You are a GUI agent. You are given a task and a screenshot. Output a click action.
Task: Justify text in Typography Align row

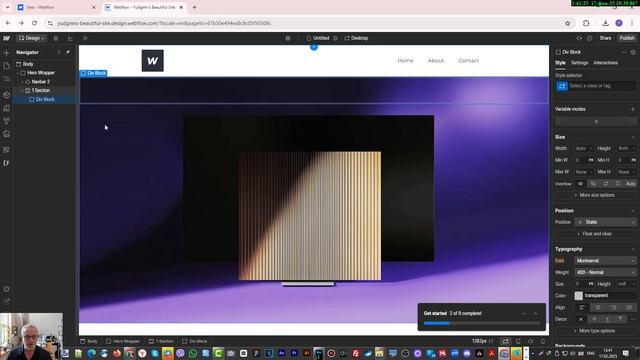coord(629,307)
